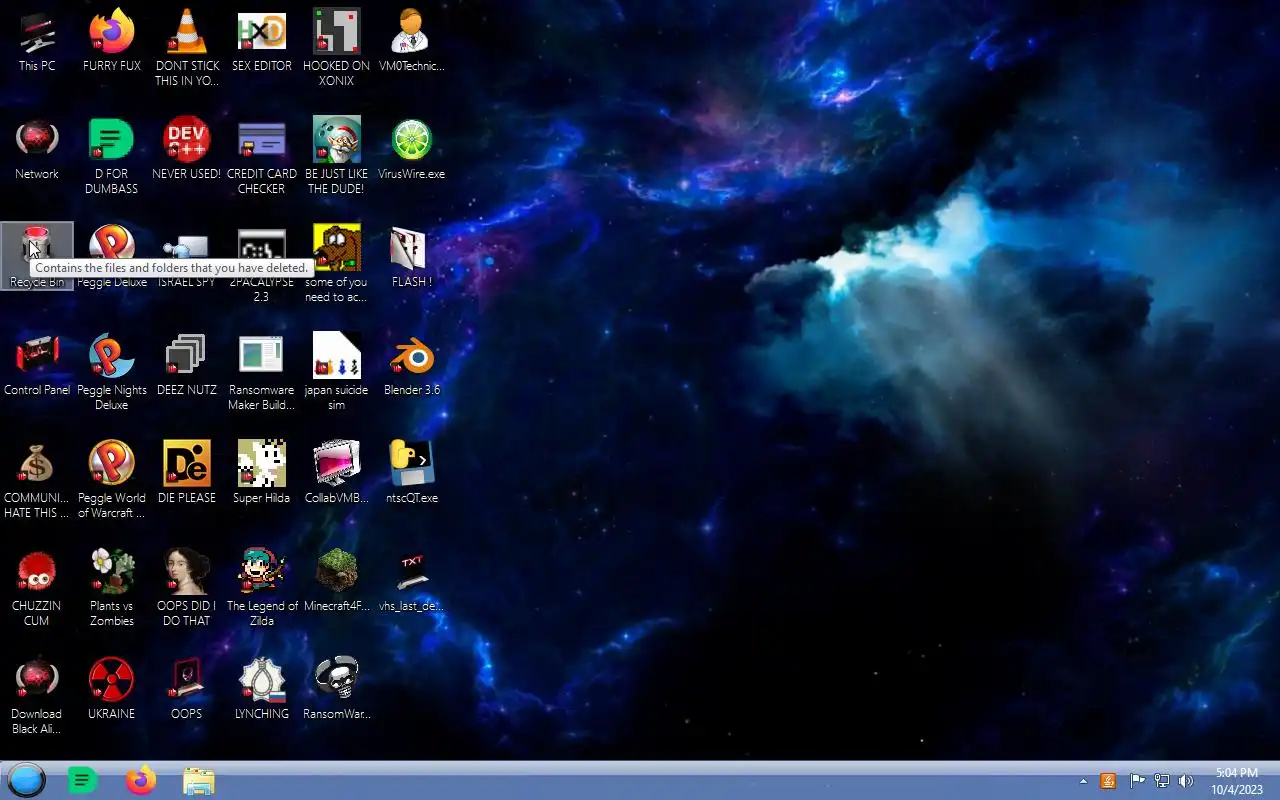Select the VM0Technic... desktop icon

click(x=411, y=42)
